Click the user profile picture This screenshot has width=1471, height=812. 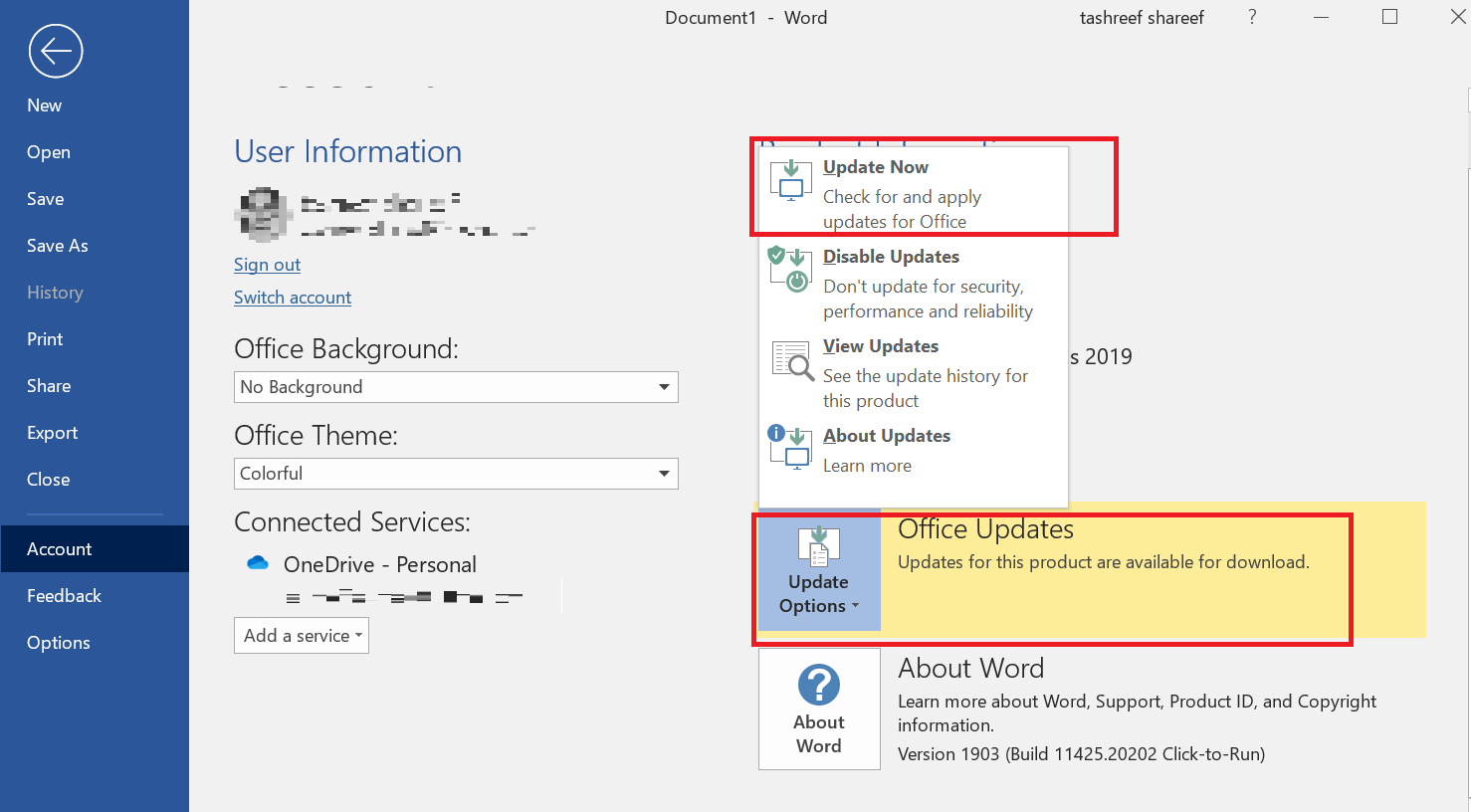263,214
